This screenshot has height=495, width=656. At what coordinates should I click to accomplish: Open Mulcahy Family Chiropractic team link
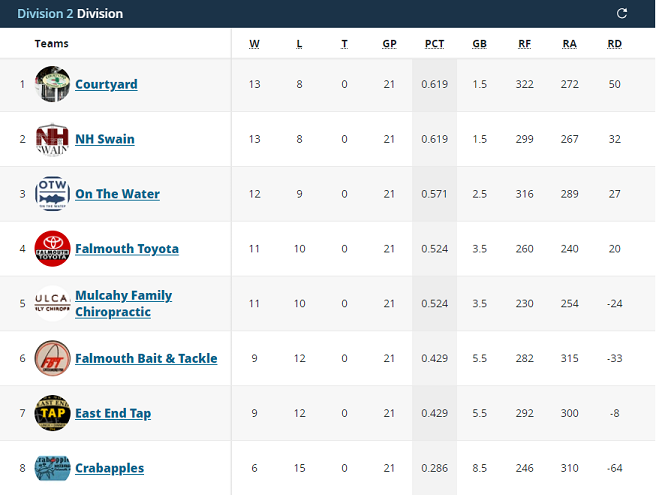pyautogui.click(x=123, y=303)
